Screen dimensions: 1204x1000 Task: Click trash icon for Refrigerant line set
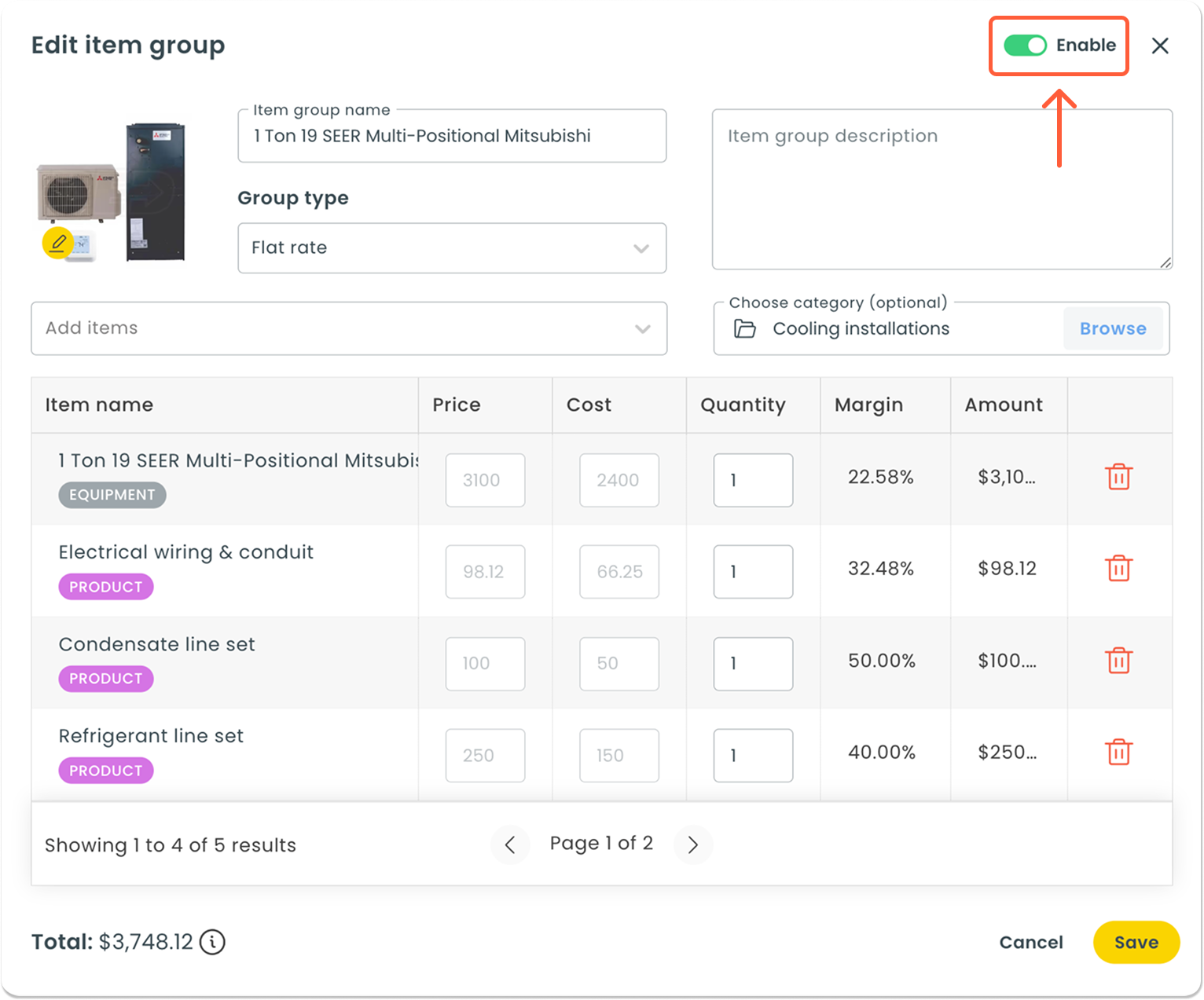coord(1118,753)
